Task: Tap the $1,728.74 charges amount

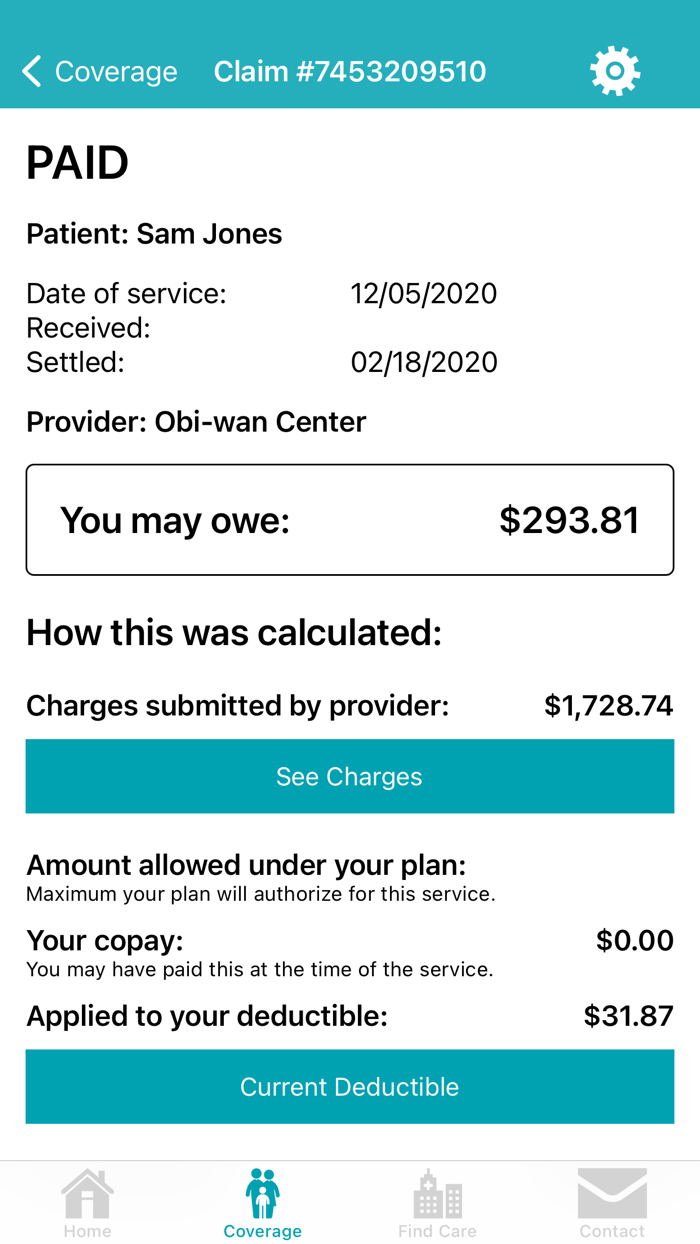Action: click(608, 706)
